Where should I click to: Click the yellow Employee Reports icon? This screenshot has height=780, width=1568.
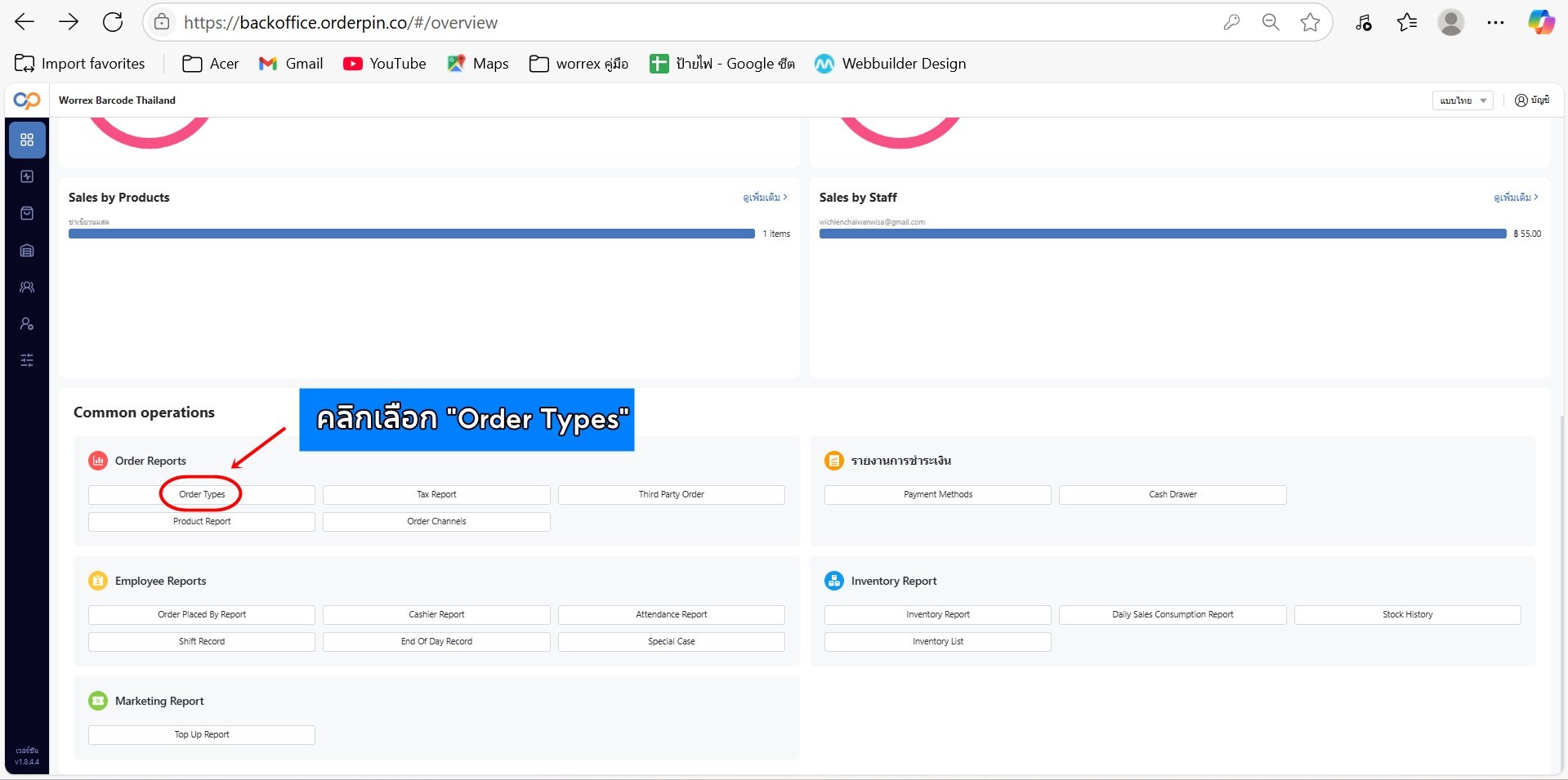[x=98, y=581]
